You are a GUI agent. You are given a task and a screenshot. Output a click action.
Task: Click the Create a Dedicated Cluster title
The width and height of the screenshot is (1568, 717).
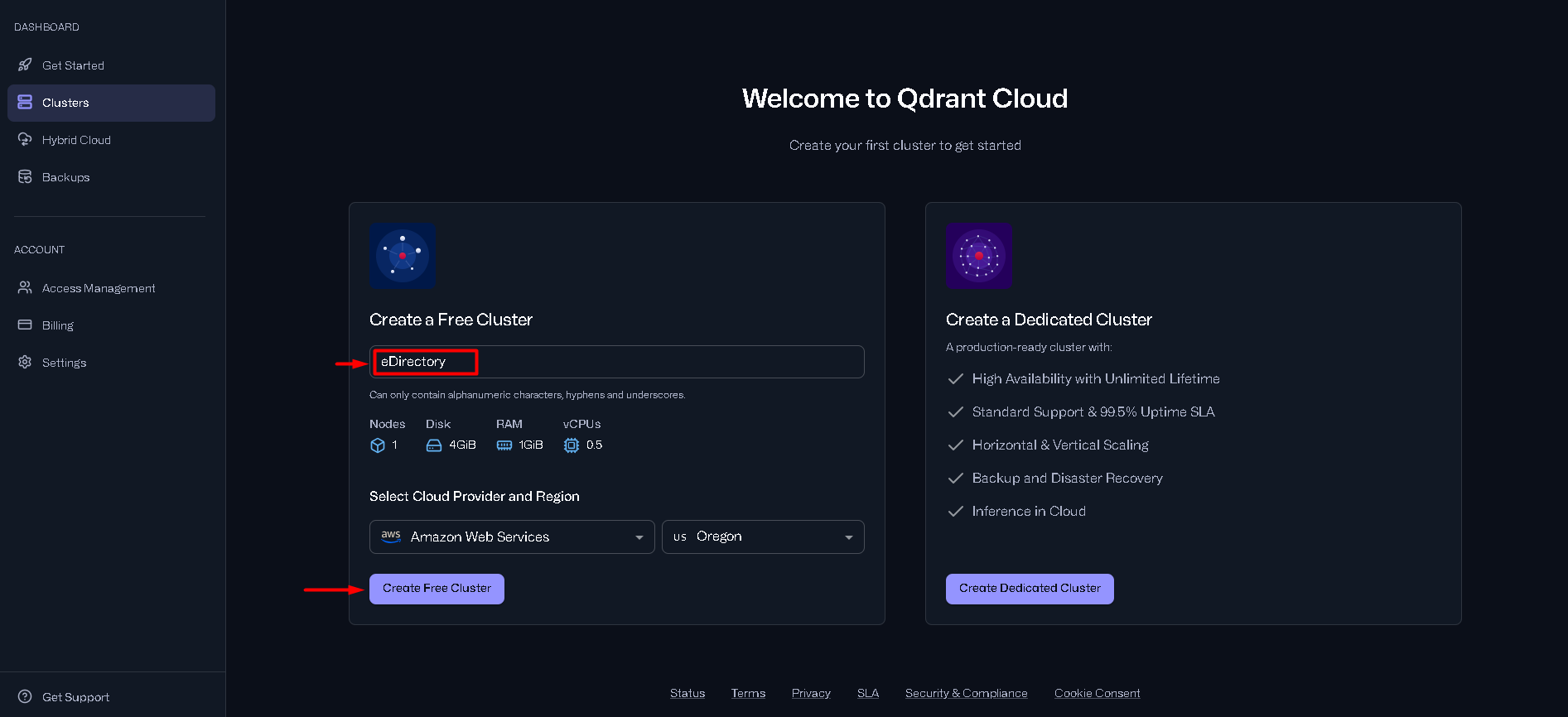pos(1049,320)
